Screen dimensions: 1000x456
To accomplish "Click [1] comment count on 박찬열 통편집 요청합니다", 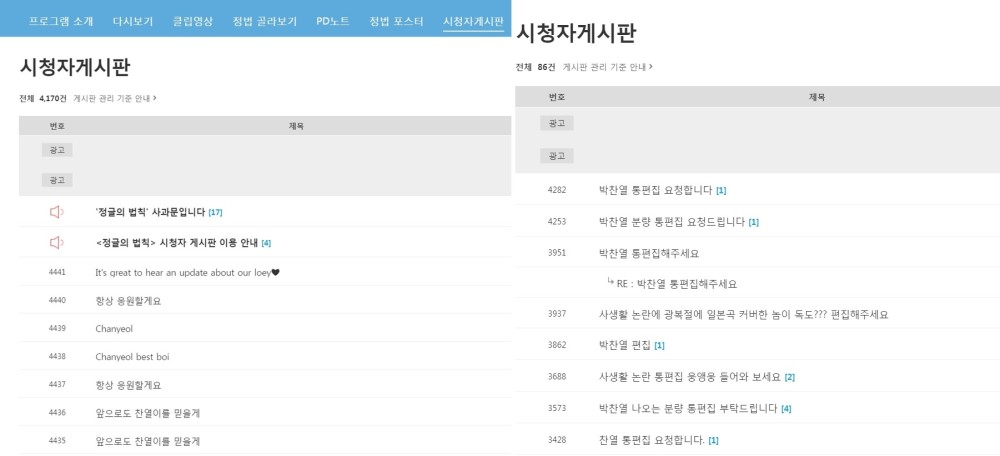I will coord(721,190).
